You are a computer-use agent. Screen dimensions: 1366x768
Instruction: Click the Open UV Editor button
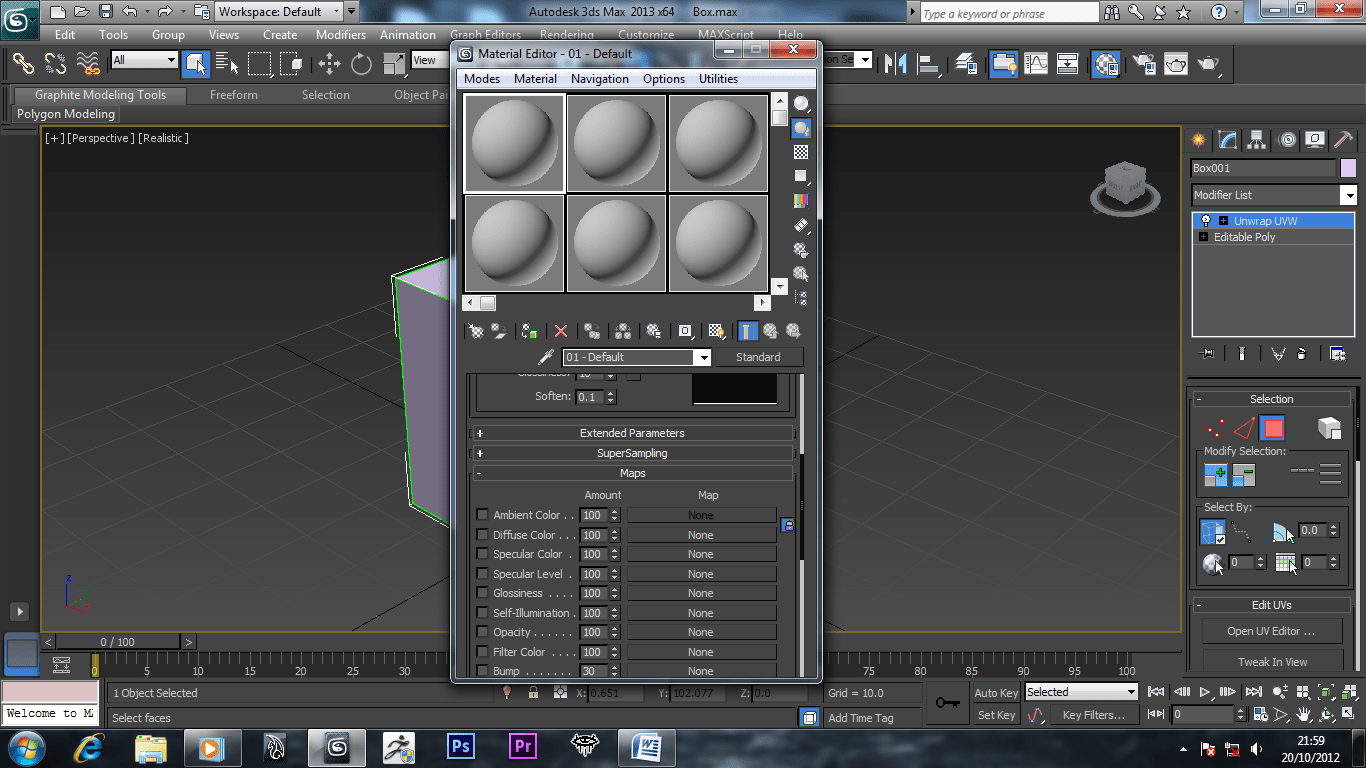click(x=1271, y=631)
